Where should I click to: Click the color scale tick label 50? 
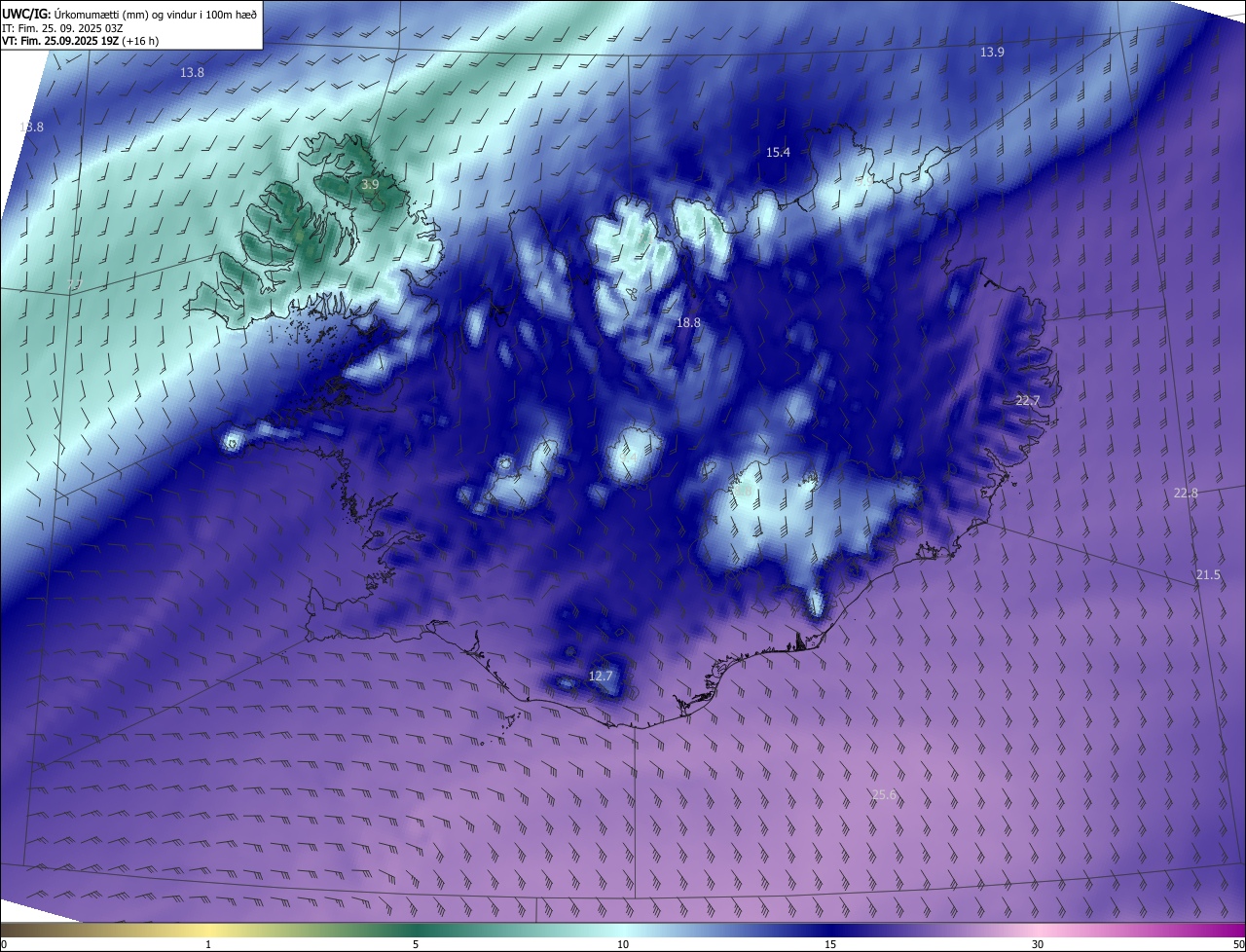(1238, 944)
